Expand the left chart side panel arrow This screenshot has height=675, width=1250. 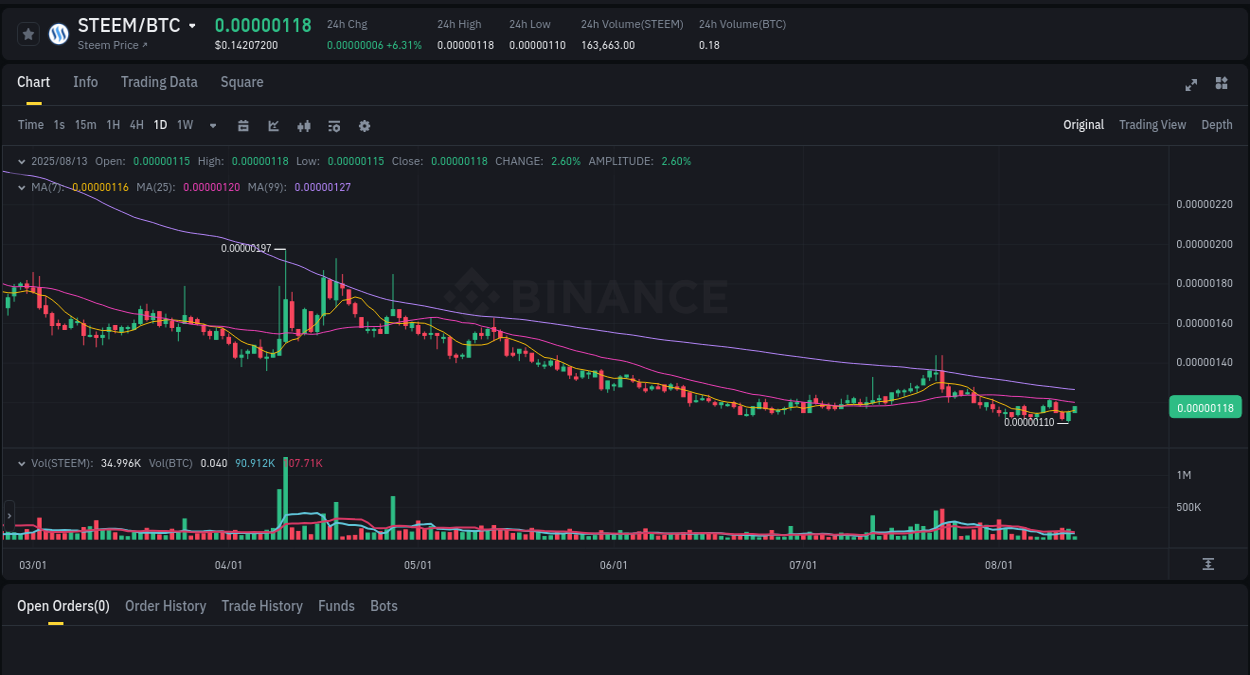tap(8, 516)
